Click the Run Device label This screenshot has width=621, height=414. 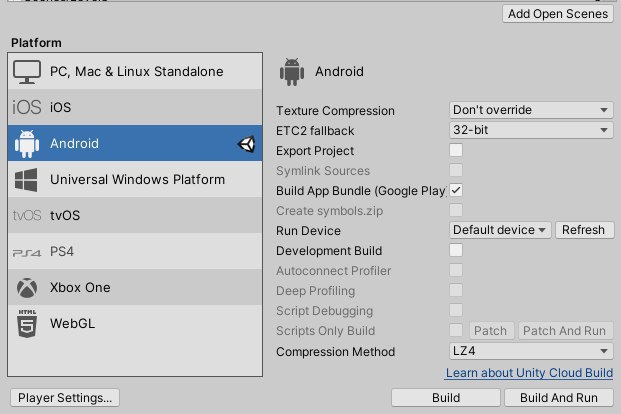[309, 231]
